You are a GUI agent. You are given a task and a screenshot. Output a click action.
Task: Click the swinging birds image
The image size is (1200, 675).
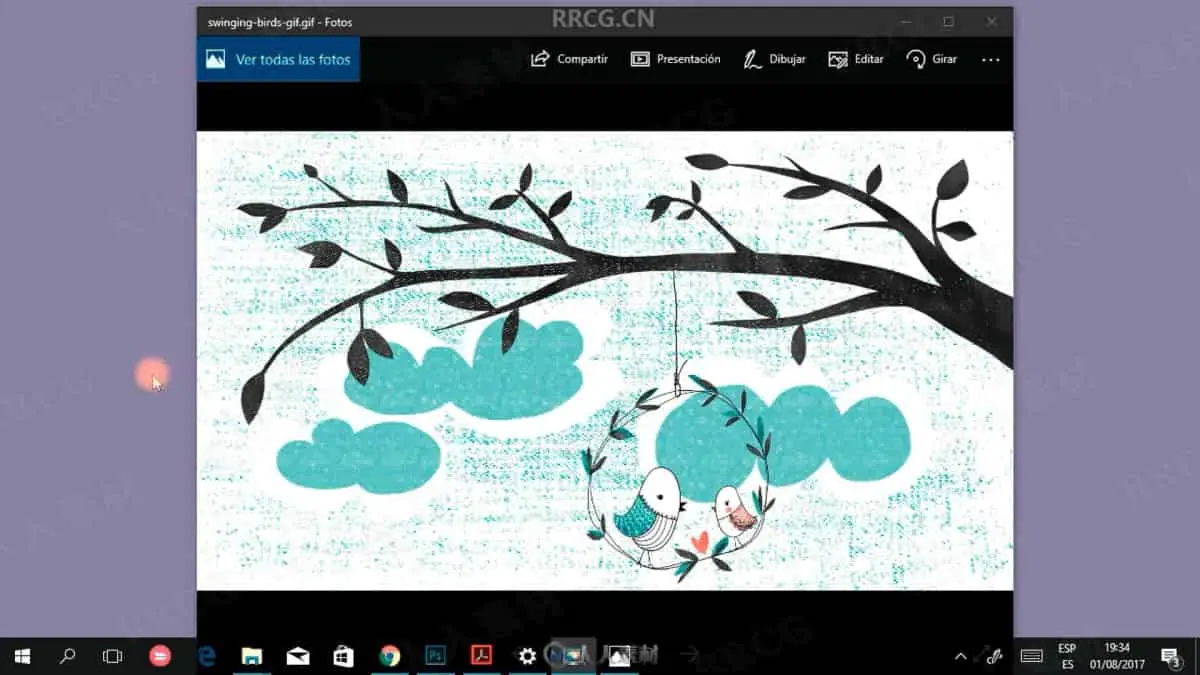pyautogui.click(x=605, y=361)
